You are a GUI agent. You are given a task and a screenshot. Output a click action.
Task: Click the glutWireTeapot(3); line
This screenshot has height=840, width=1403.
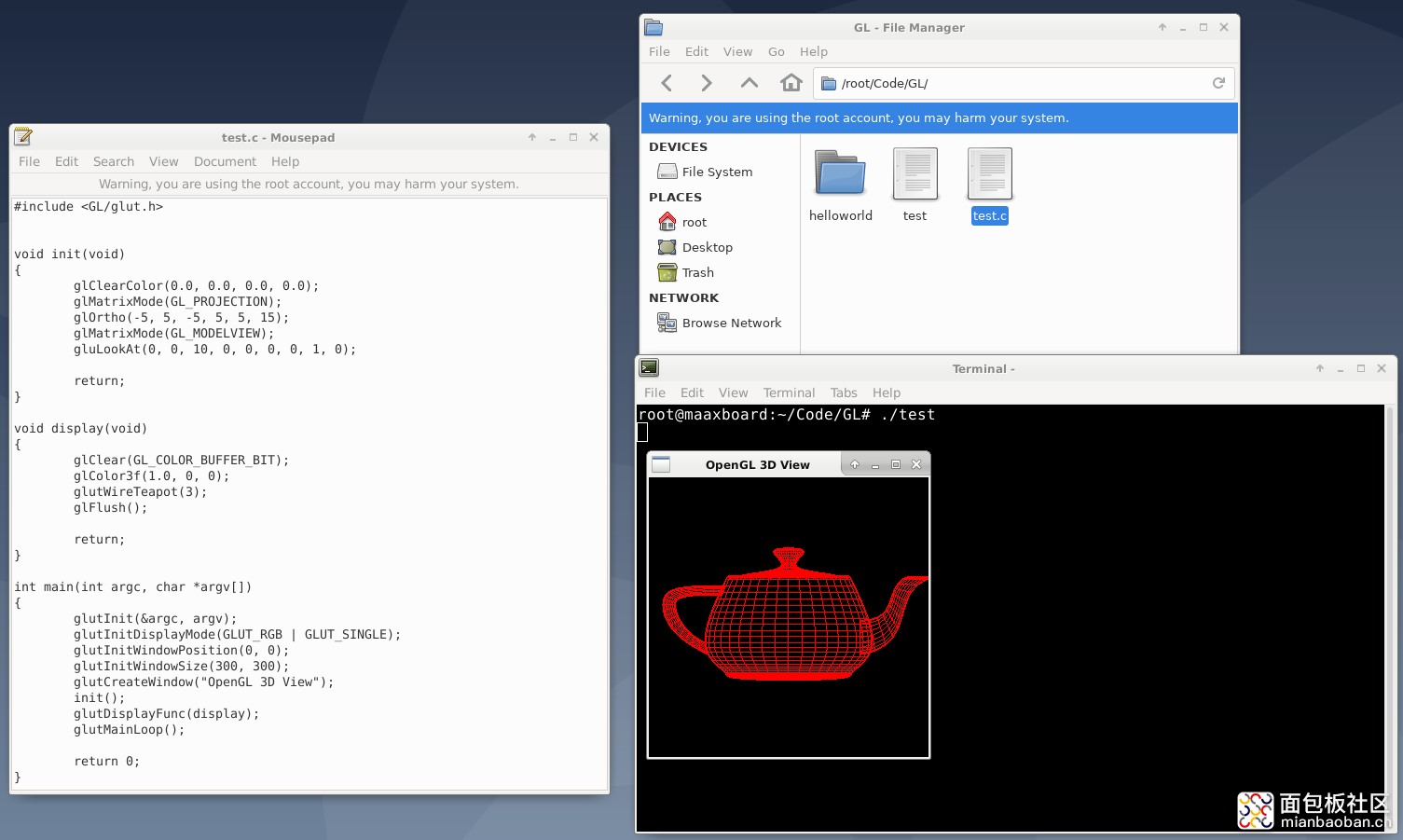141,491
